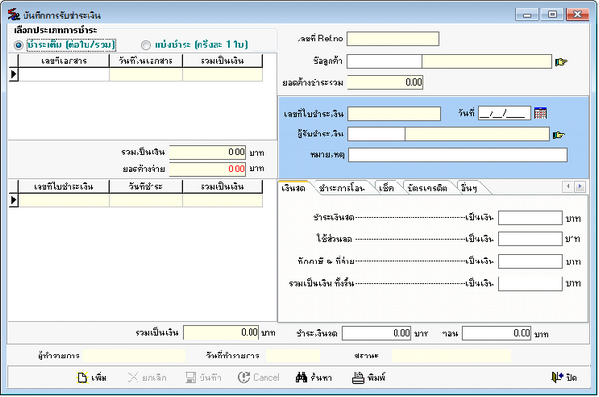Minimize the window
This screenshot has width=599, height=397.
click(527, 15)
